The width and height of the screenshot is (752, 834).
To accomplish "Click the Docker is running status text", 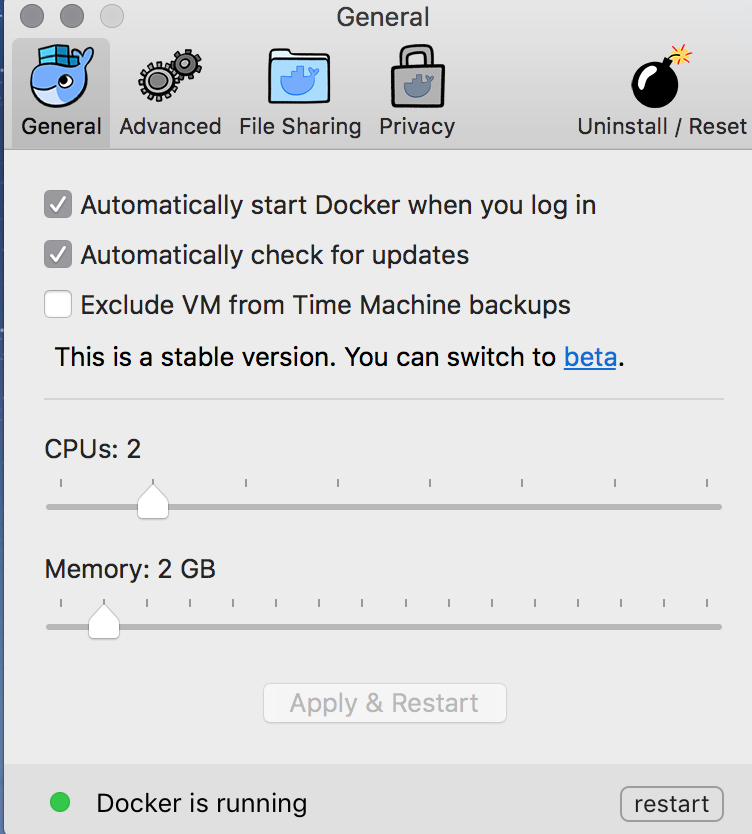I will (202, 803).
